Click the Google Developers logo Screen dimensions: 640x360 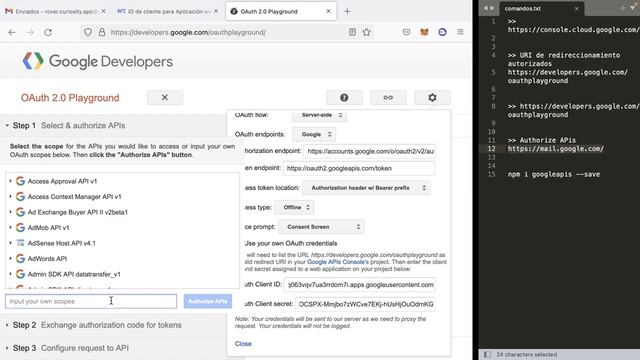(98, 62)
